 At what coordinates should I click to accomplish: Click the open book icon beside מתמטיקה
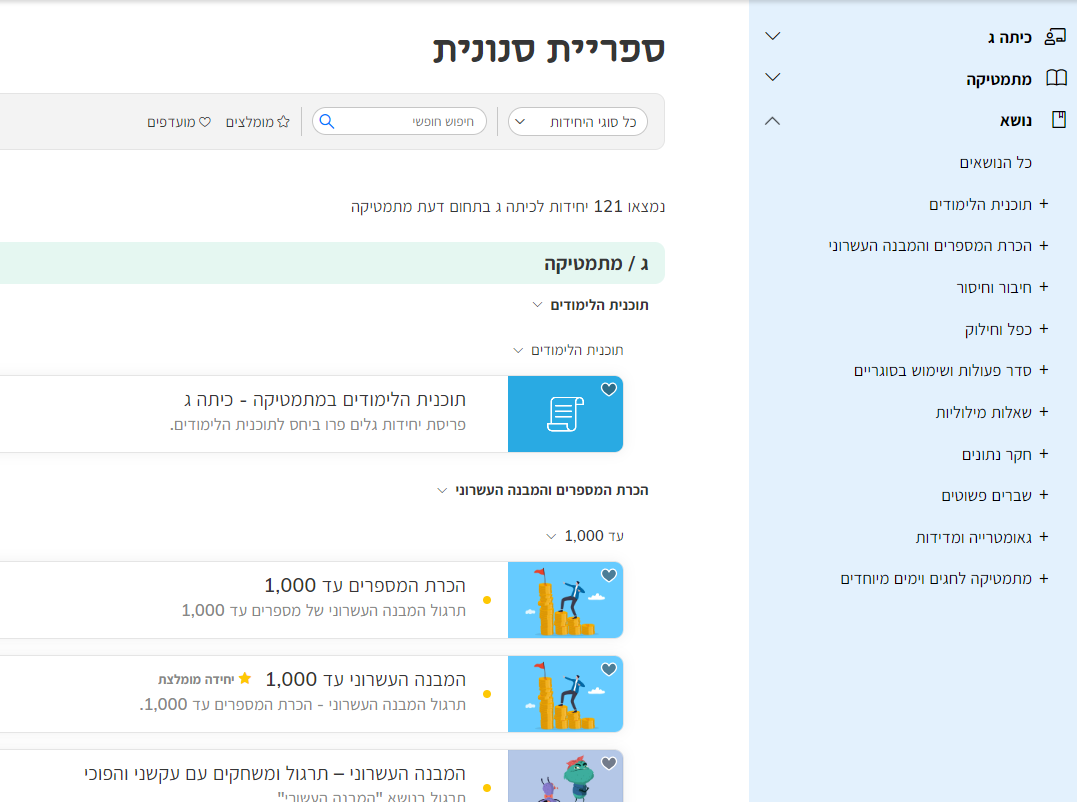click(x=1056, y=78)
